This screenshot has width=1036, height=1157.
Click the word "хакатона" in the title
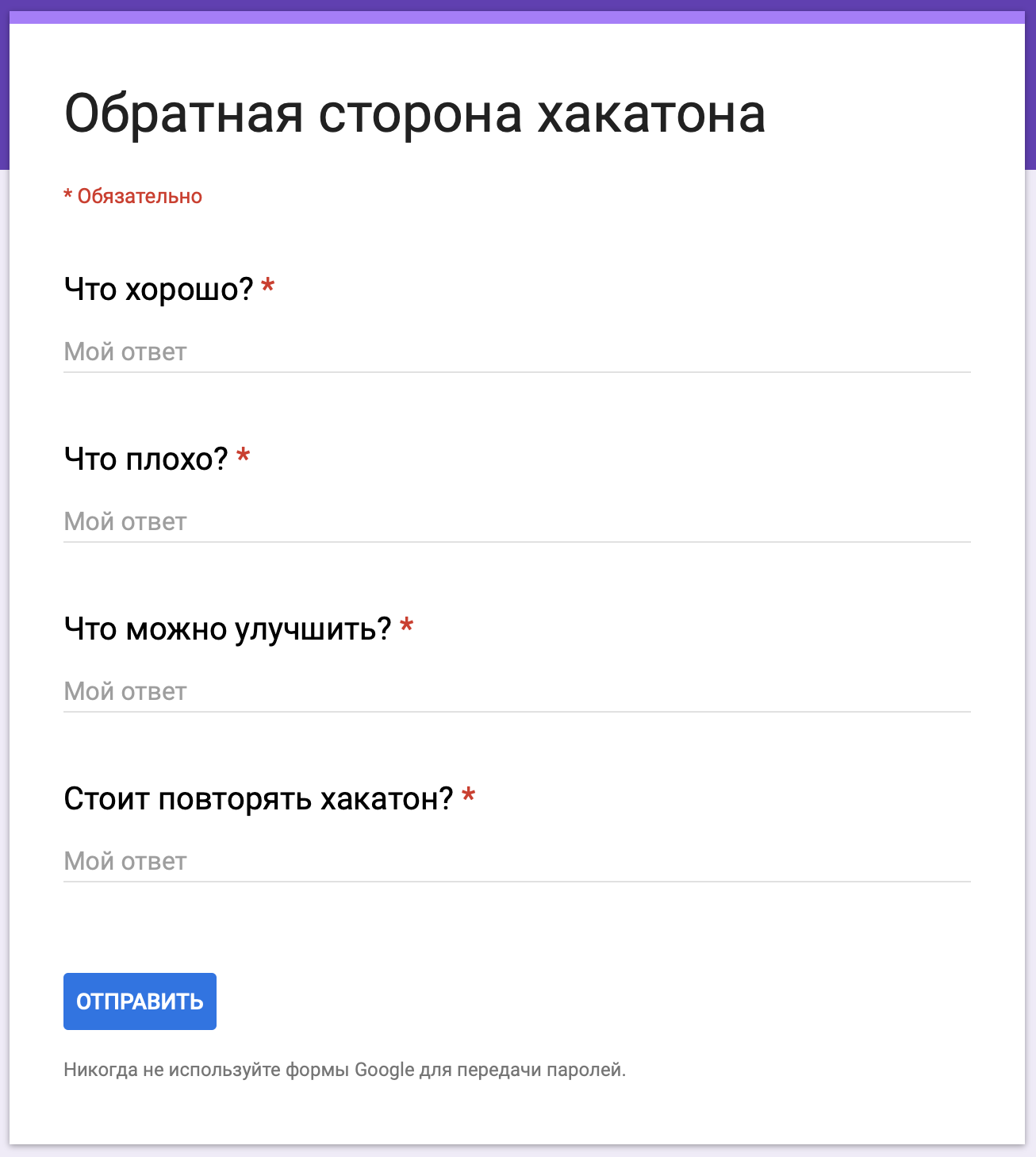click(652, 114)
